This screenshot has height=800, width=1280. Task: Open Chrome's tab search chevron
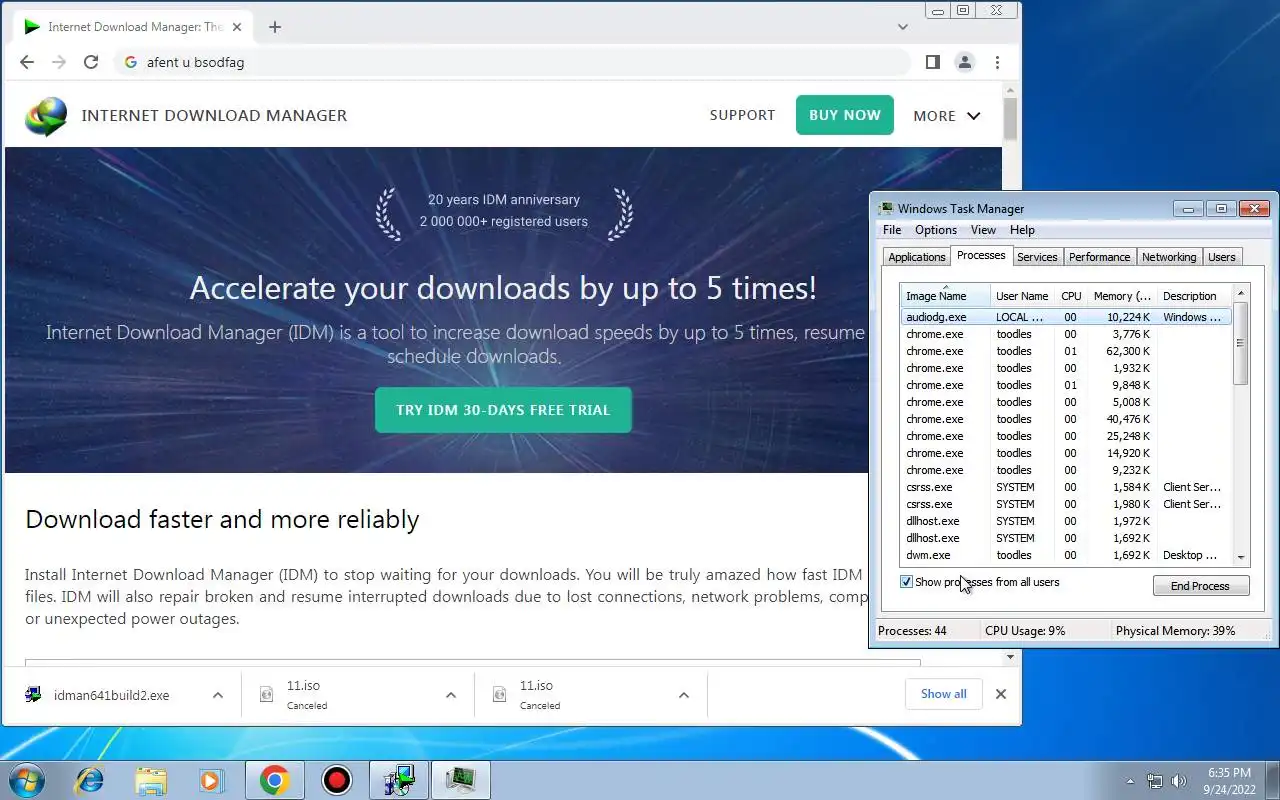pos(903,27)
